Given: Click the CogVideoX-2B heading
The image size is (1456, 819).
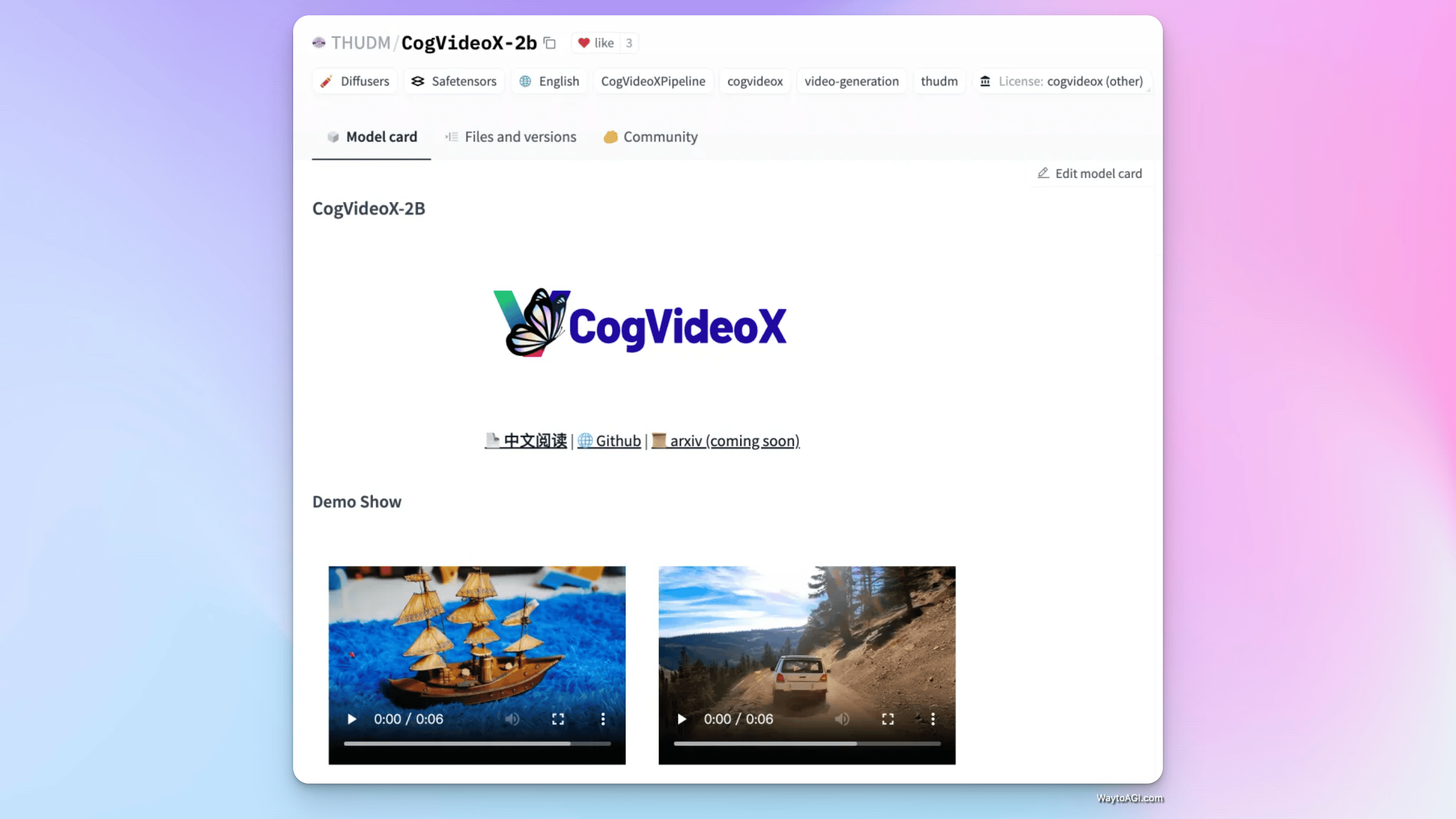Looking at the screenshot, I should click(368, 209).
